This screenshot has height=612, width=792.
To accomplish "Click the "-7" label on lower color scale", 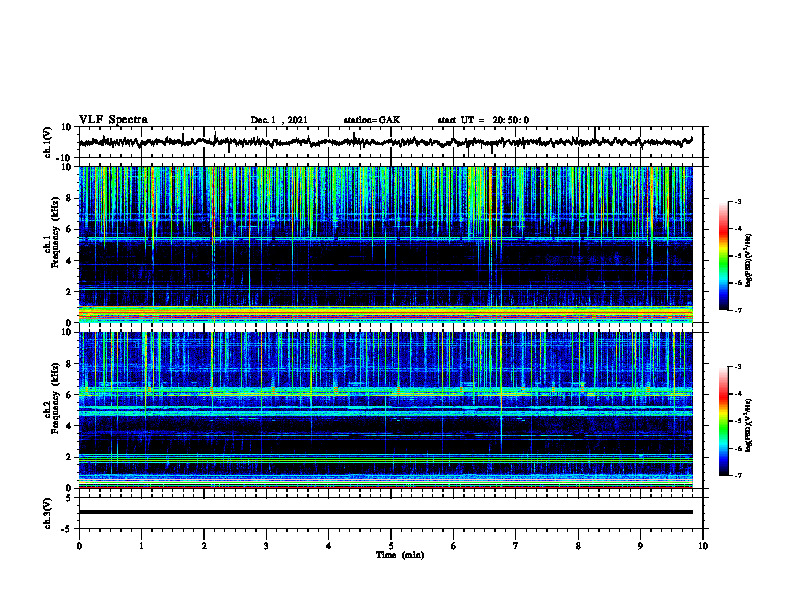I will coord(738,475).
